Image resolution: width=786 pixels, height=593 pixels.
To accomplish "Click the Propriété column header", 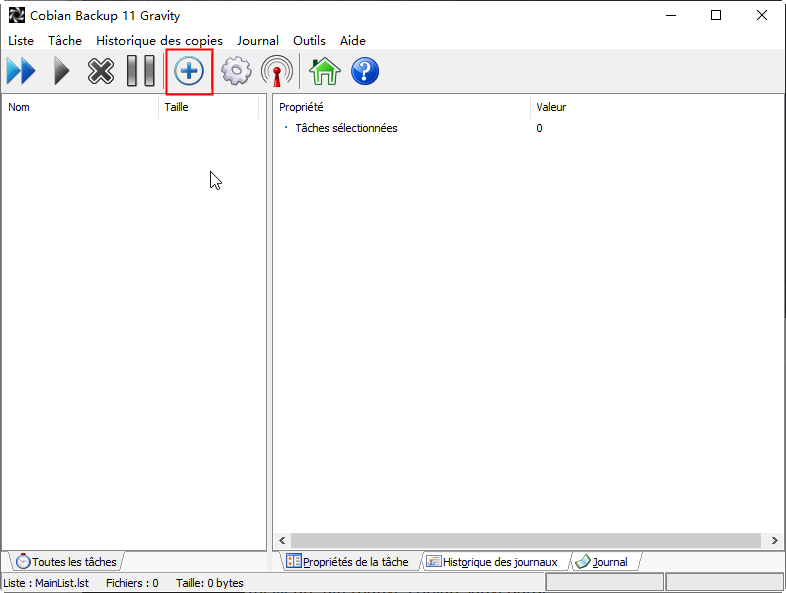I will 402,107.
